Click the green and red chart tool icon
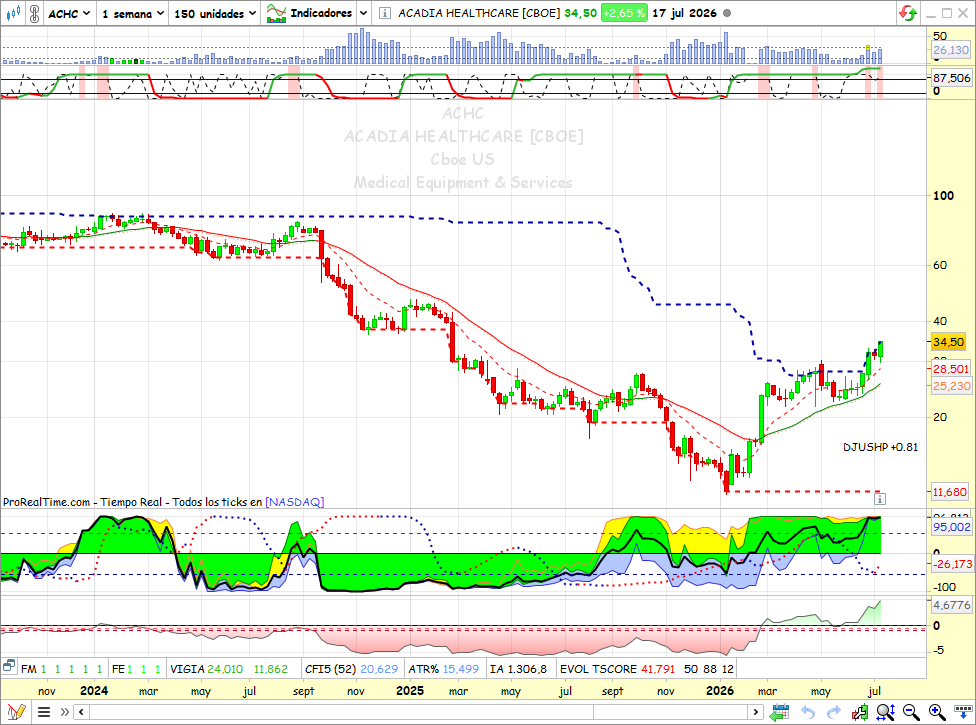 (x=860, y=711)
